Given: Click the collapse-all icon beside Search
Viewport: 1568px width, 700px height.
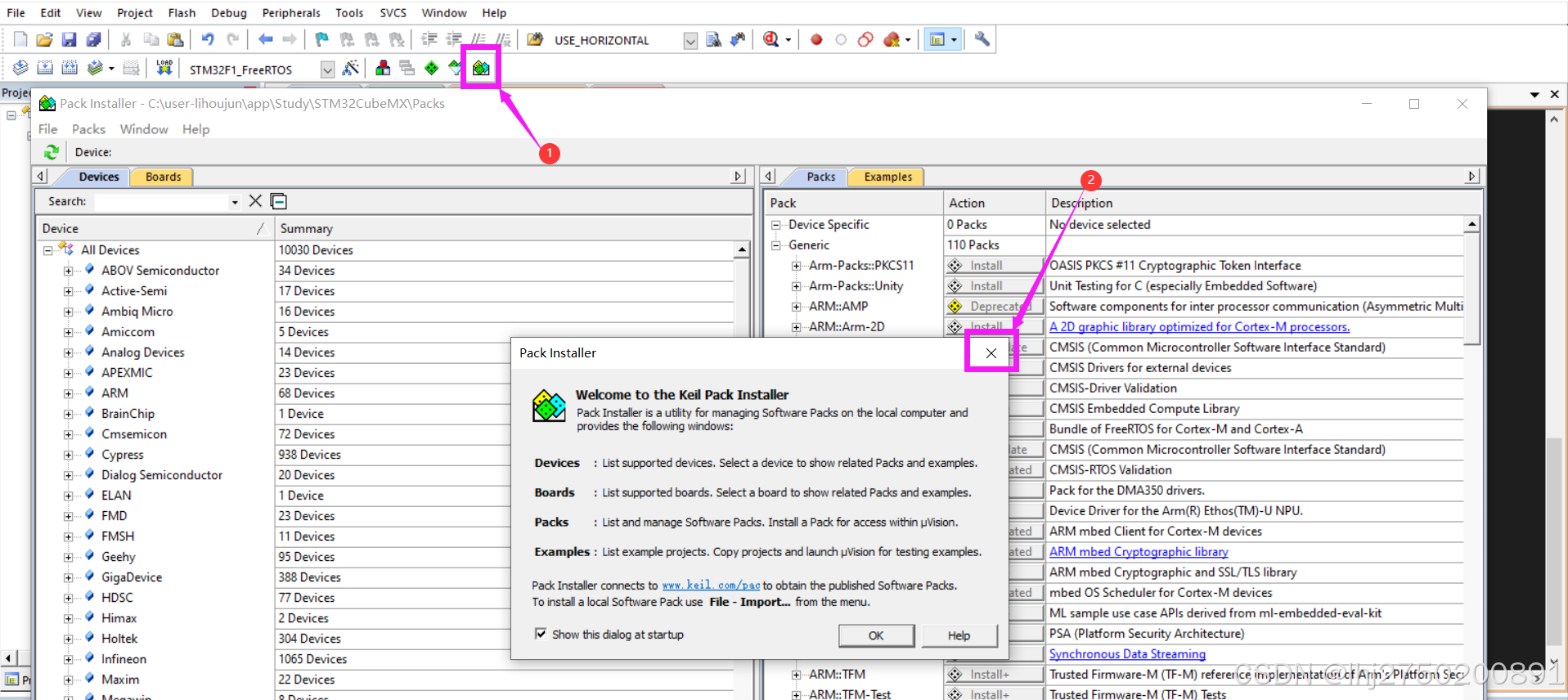Looking at the screenshot, I should pyautogui.click(x=279, y=201).
